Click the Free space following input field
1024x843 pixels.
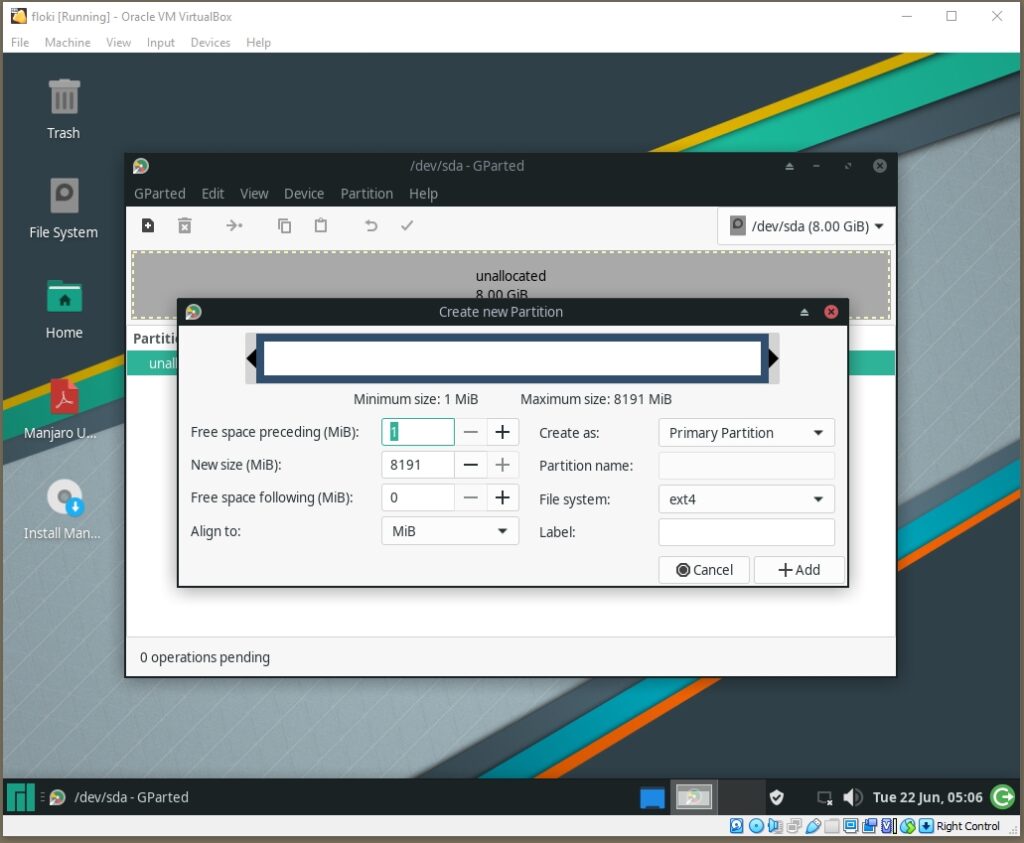tap(418, 498)
